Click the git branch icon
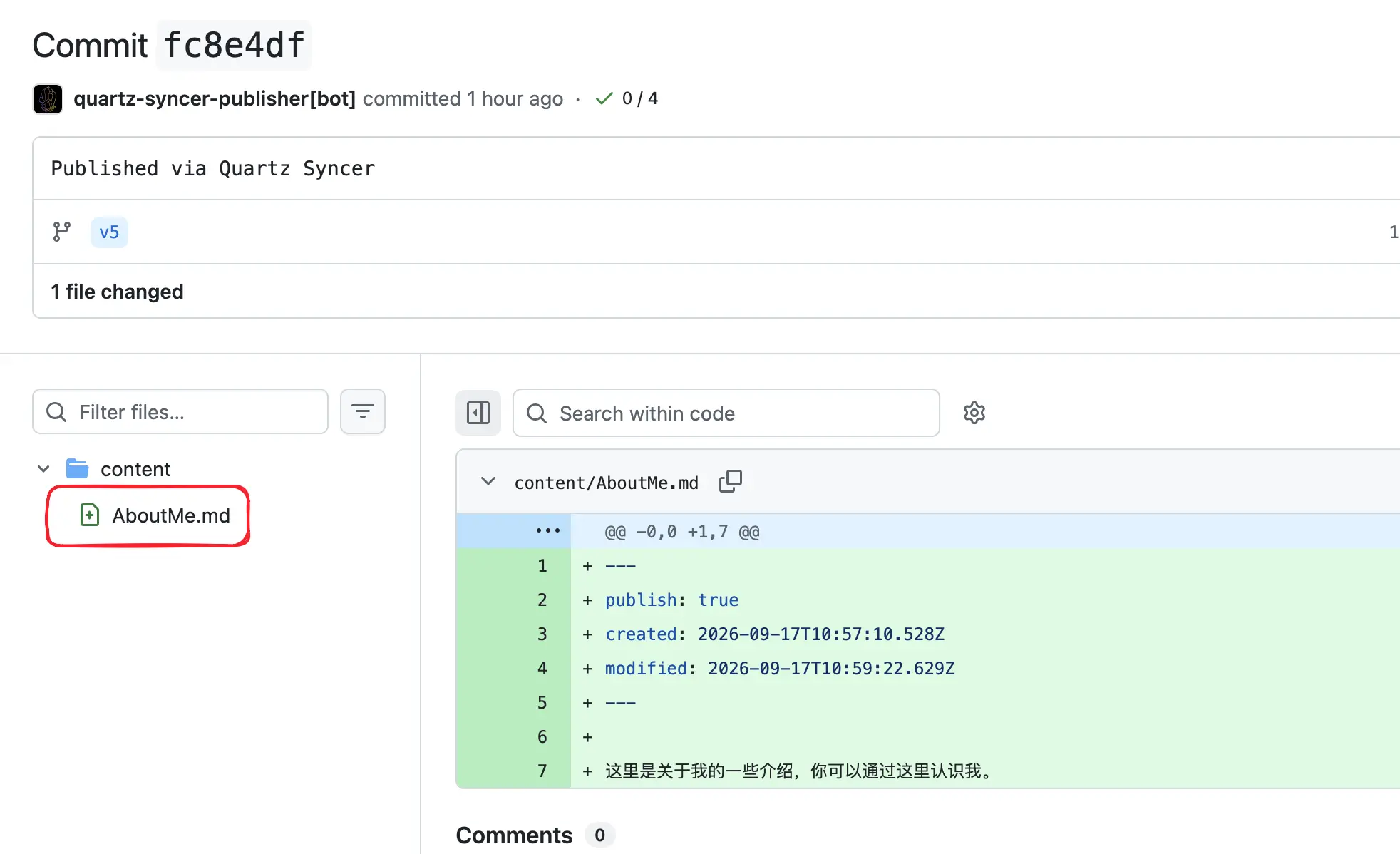1400x854 pixels. pos(62,232)
